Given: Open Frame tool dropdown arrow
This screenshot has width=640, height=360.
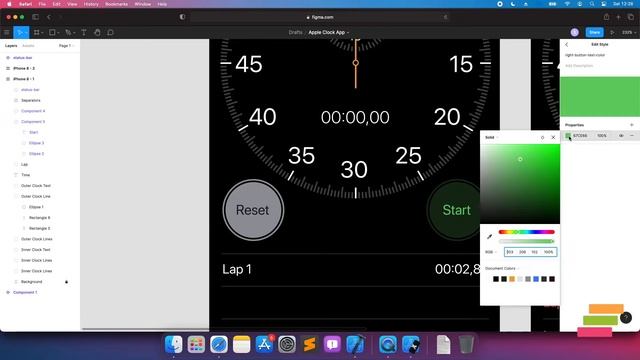Looking at the screenshot, I should [x=42, y=33].
